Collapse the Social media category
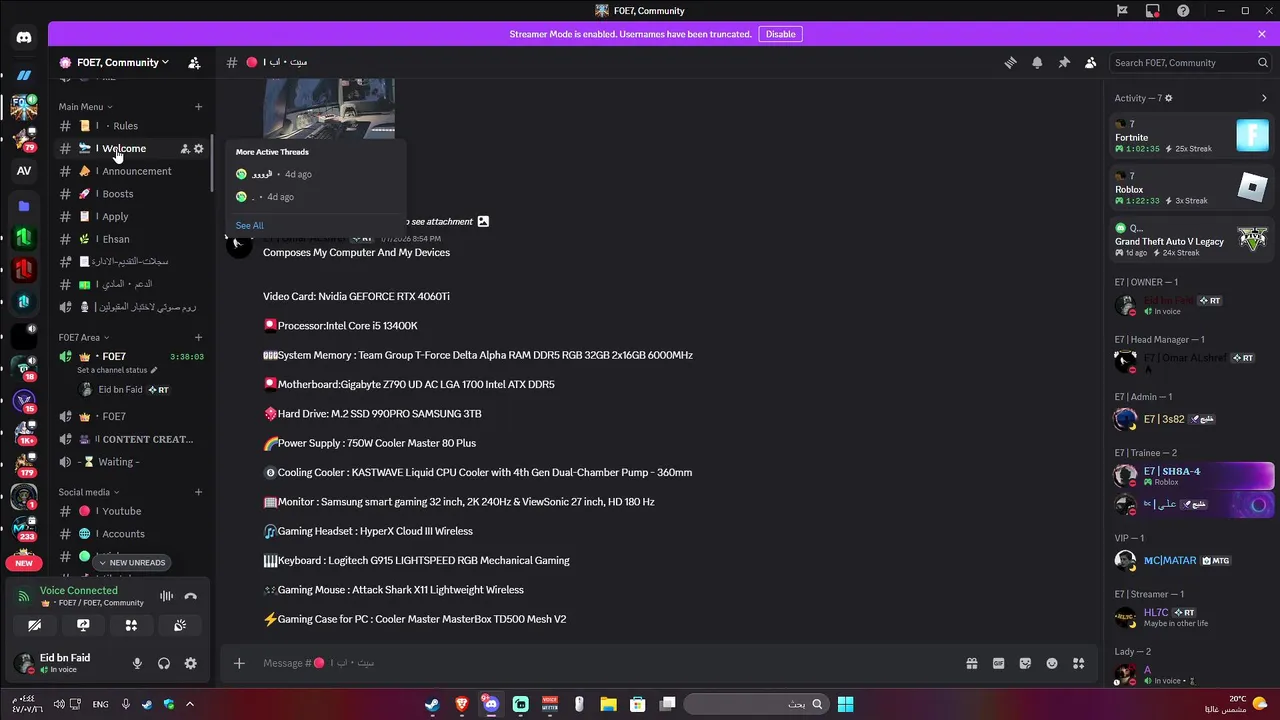Viewport: 1280px width, 720px height. tap(89, 492)
